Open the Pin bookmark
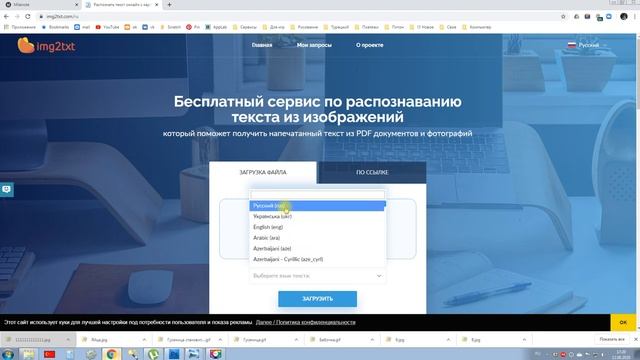This screenshot has height=360, width=640. [x=193, y=27]
